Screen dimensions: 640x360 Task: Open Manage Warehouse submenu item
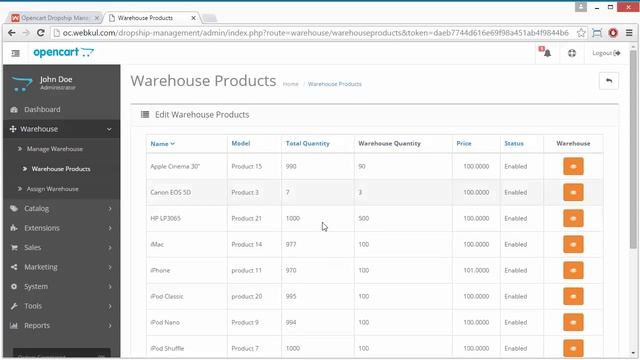(55, 149)
